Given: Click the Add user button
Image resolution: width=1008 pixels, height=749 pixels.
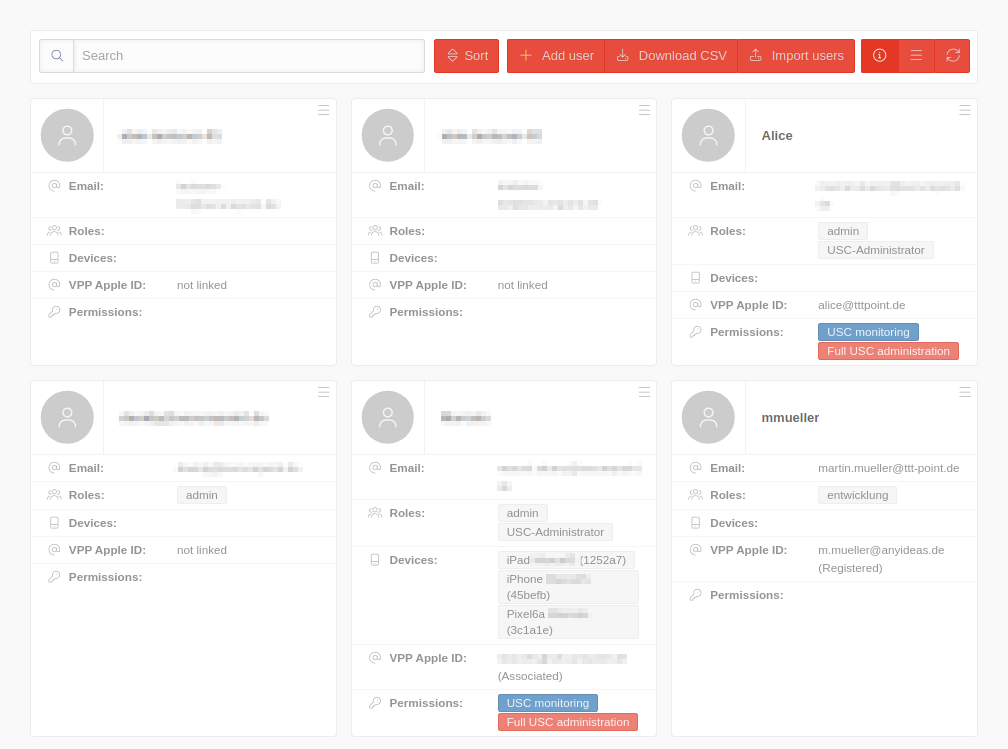Looking at the screenshot, I should 556,56.
